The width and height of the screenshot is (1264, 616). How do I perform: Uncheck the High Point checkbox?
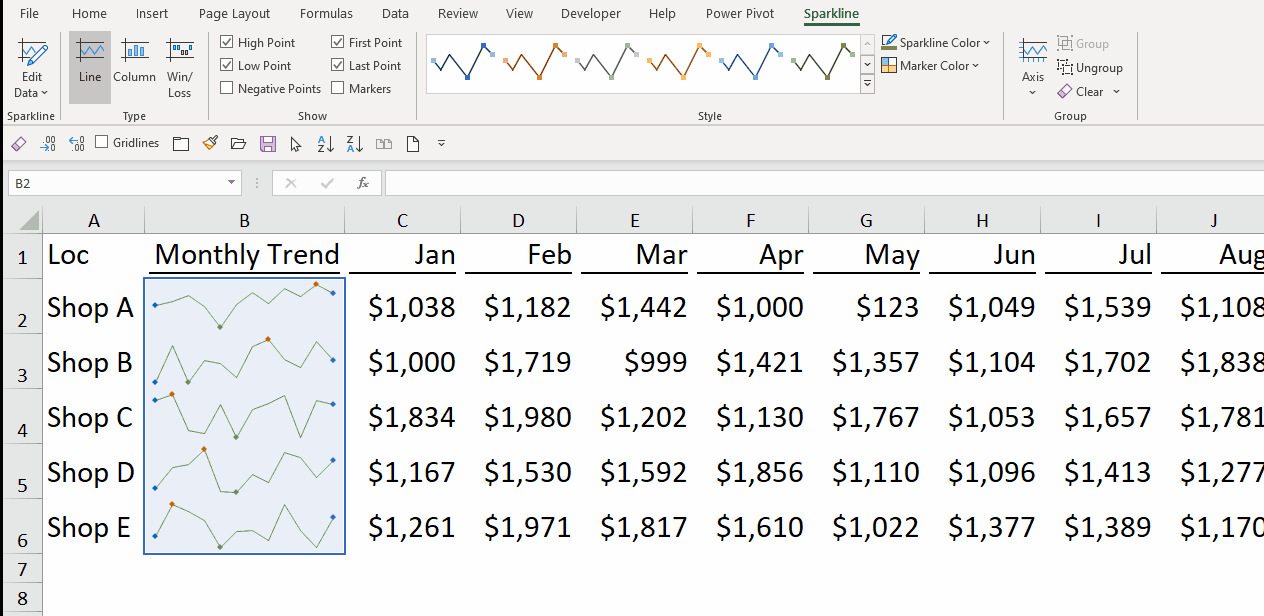pos(227,43)
